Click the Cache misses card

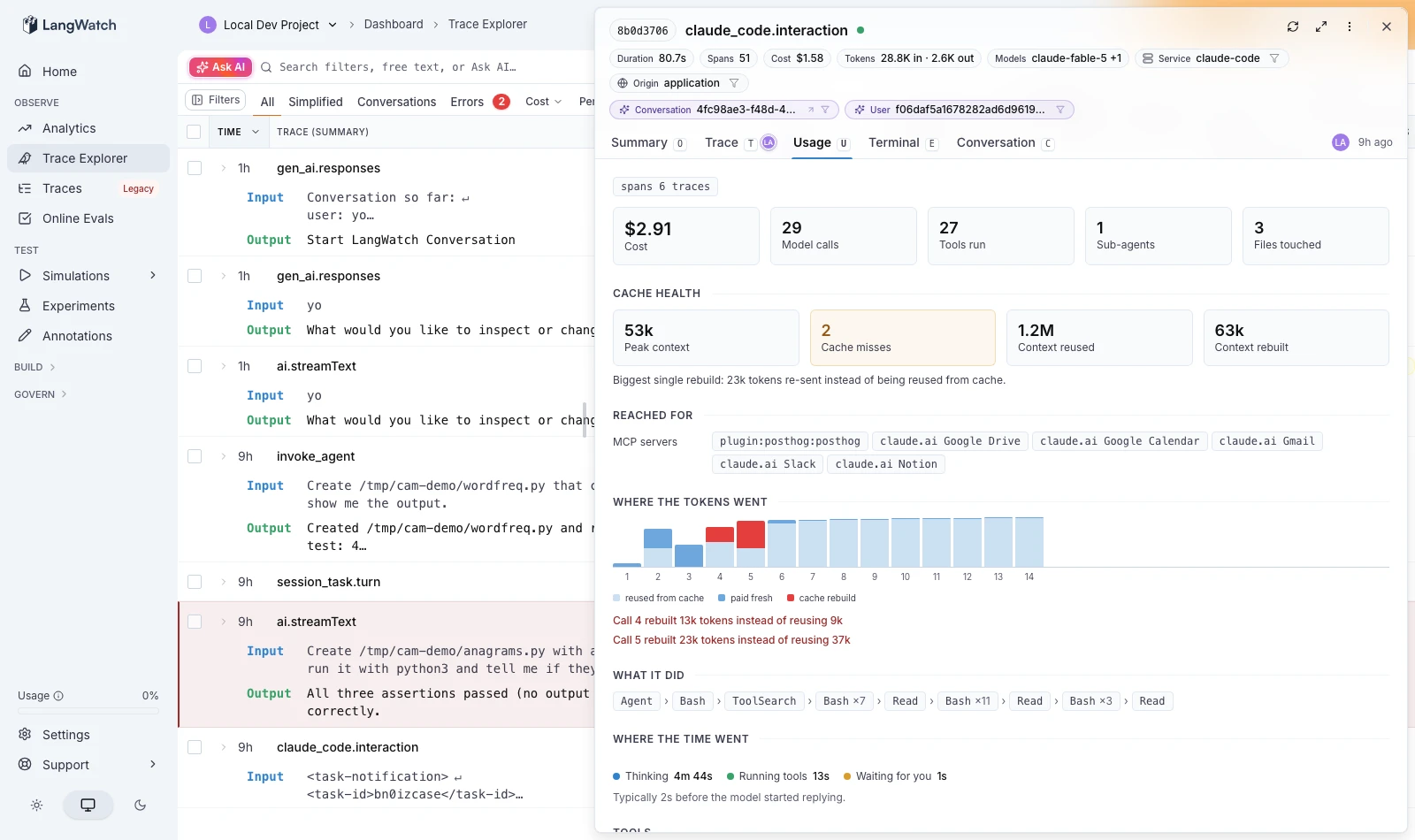point(903,338)
